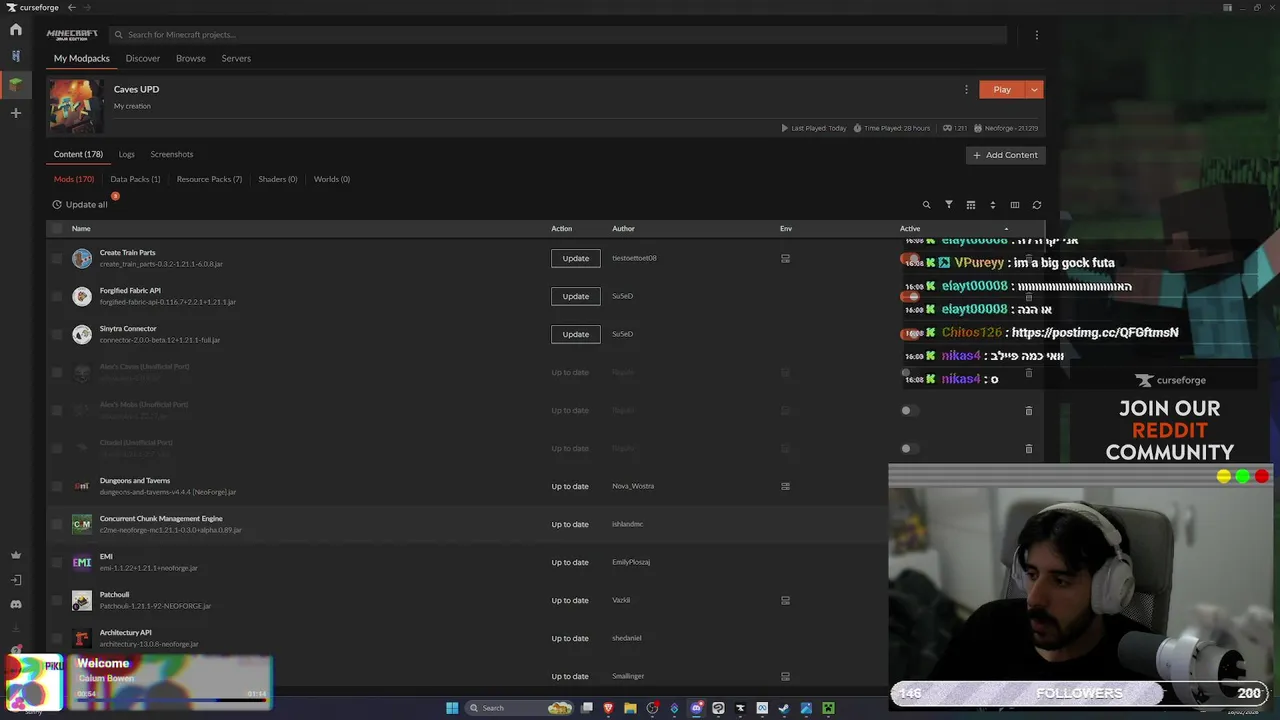
Task: Toggle the select-all checkbox in header
Action: click(x=57, y=229)
